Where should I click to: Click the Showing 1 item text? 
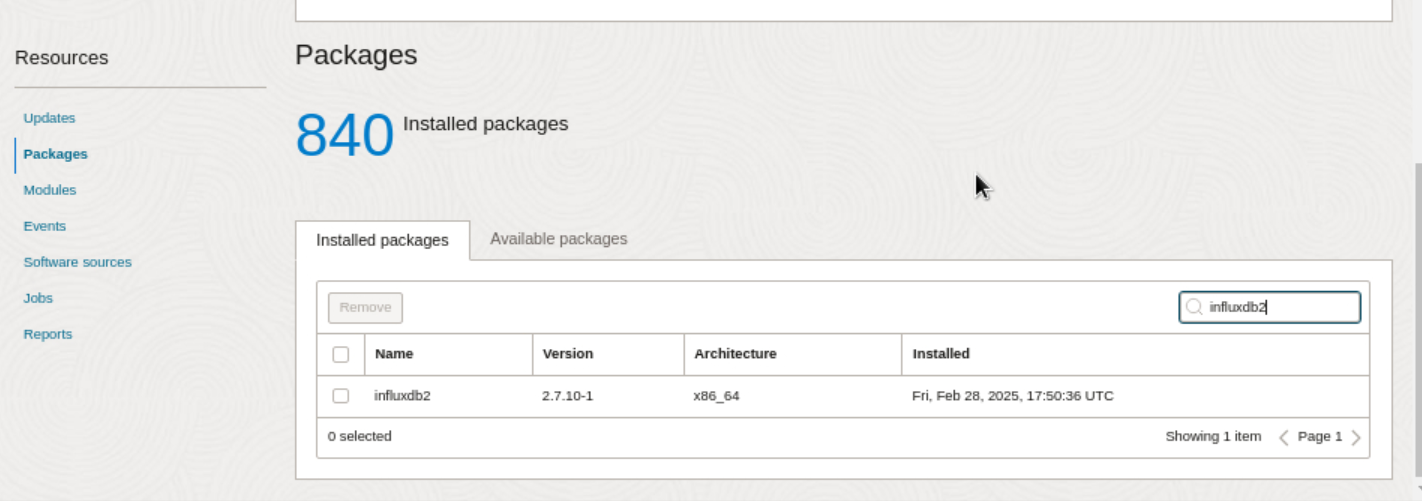tap(1213, 437)
